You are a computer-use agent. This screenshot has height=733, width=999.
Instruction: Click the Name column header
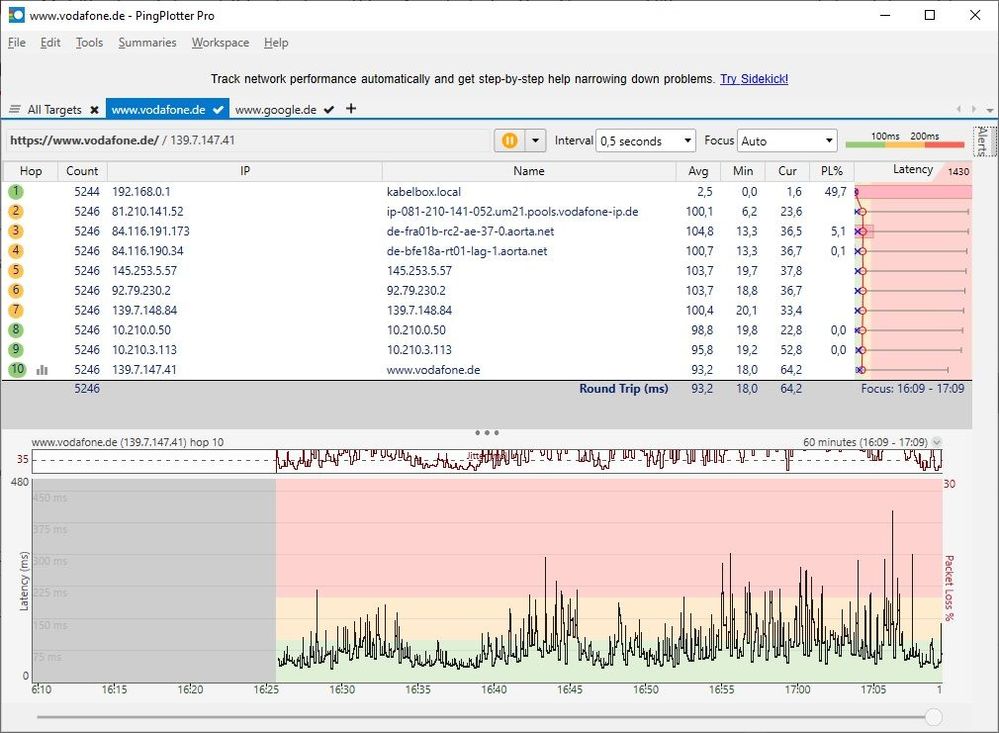(x=529, y=171)
